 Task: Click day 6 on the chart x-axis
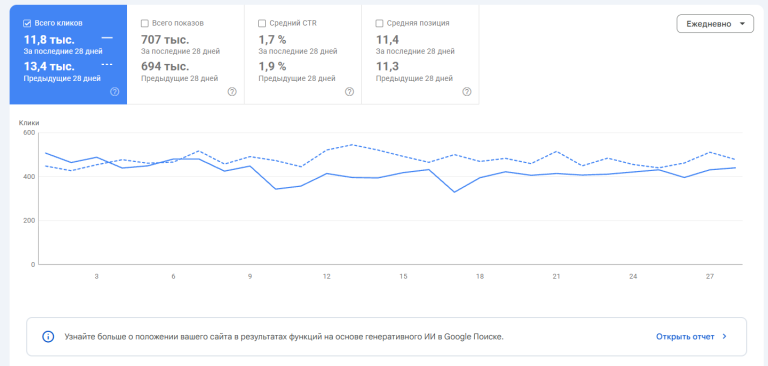pyautogui.click(x=173, y=277)
